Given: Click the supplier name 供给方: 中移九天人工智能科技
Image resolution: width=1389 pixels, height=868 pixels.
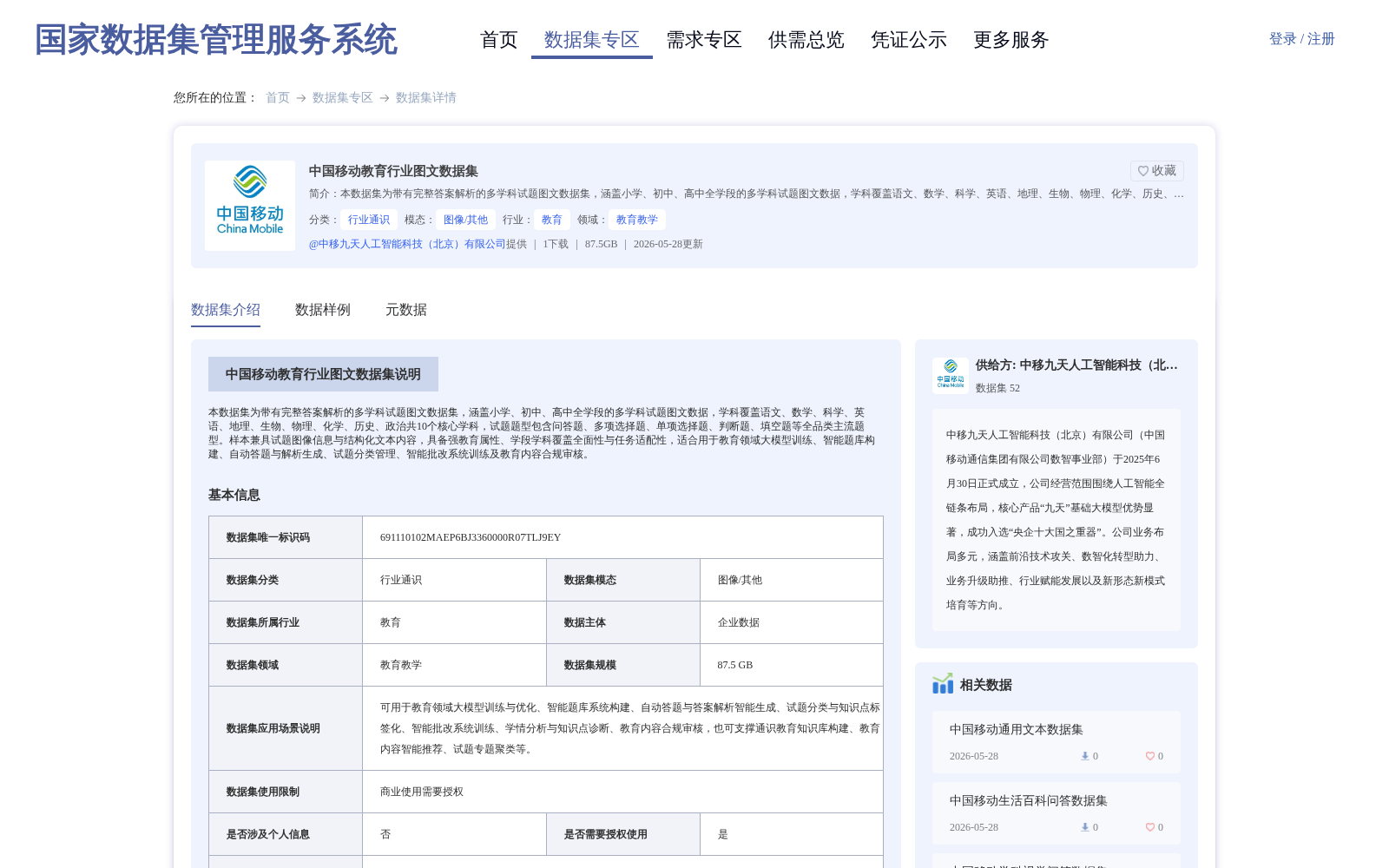Looking at the screenshot, I should pyautogui.click(x=1076, y=365).
